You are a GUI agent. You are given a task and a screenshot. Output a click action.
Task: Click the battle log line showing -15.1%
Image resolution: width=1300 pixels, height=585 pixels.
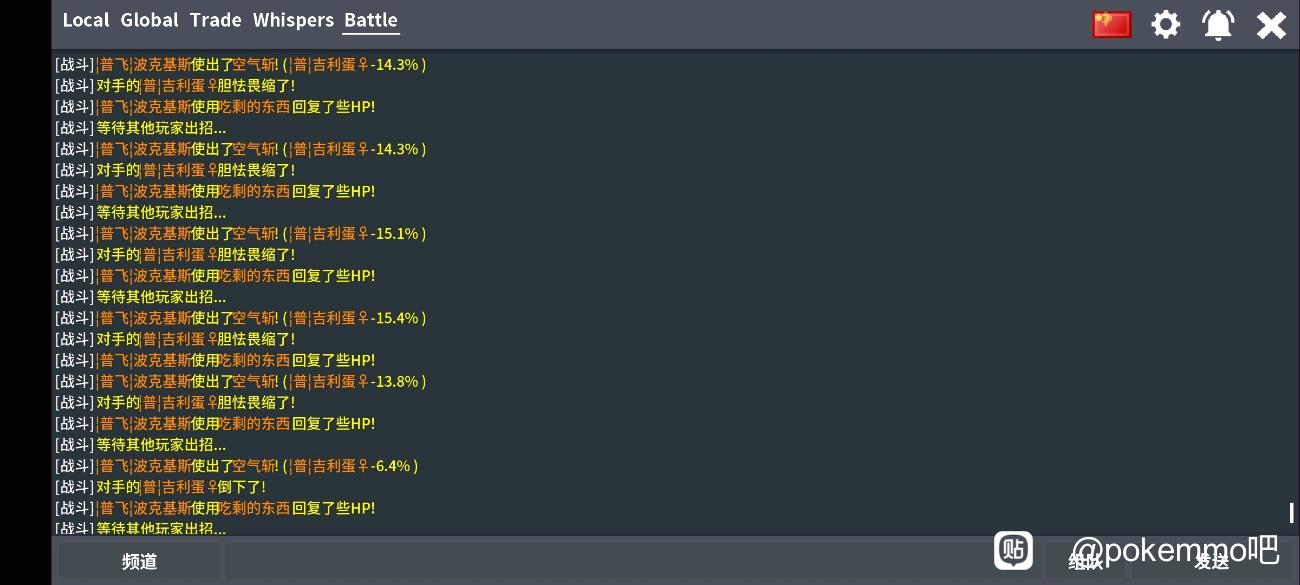pos(240,233)
